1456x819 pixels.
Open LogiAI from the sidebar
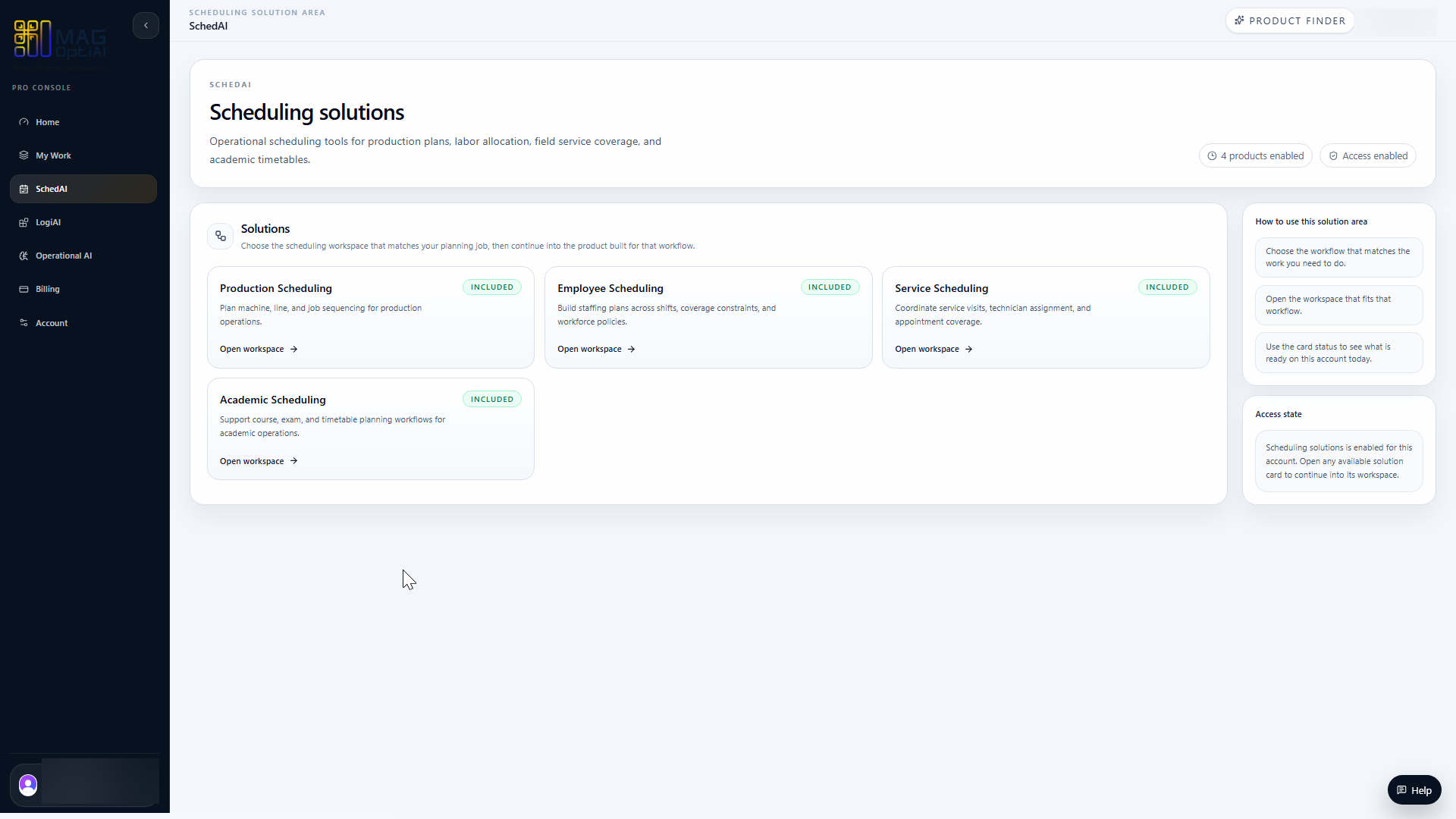click(x=83, y=222)
